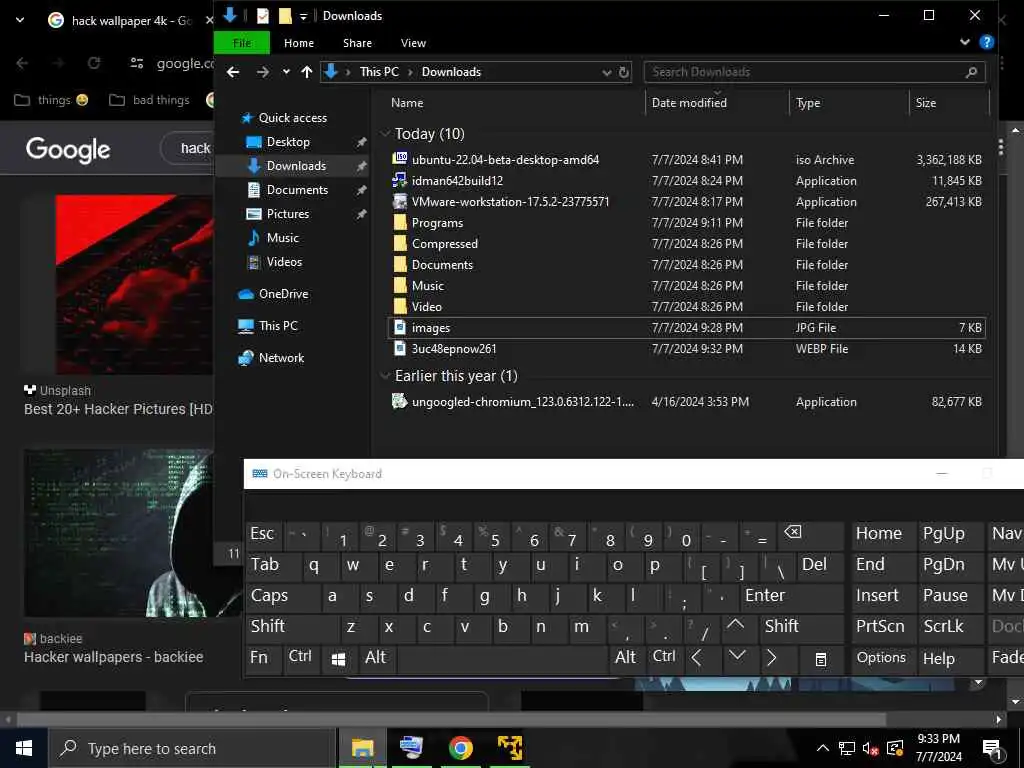Open the notification center icon
Viewport: 1024px width, 768px height.
(992, 748)
